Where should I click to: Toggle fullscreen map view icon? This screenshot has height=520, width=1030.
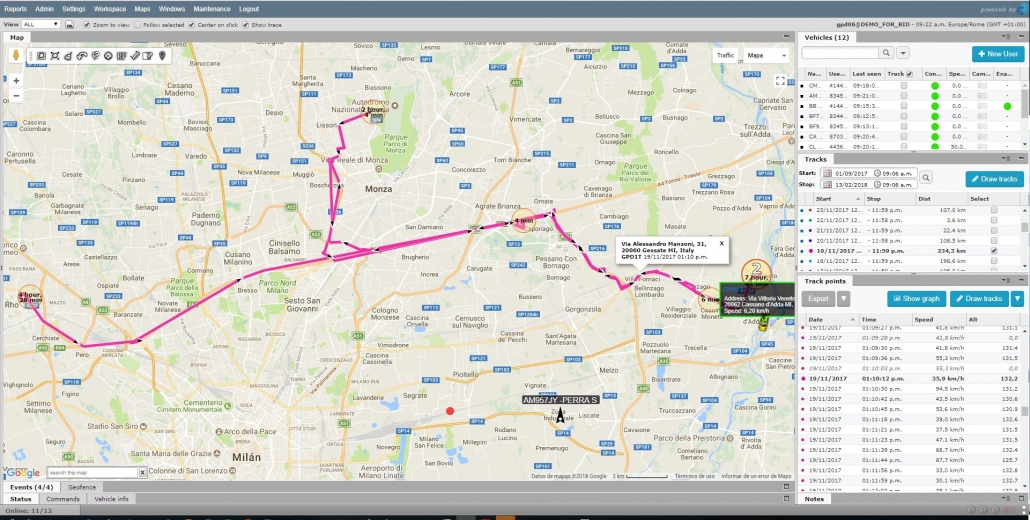780,81
